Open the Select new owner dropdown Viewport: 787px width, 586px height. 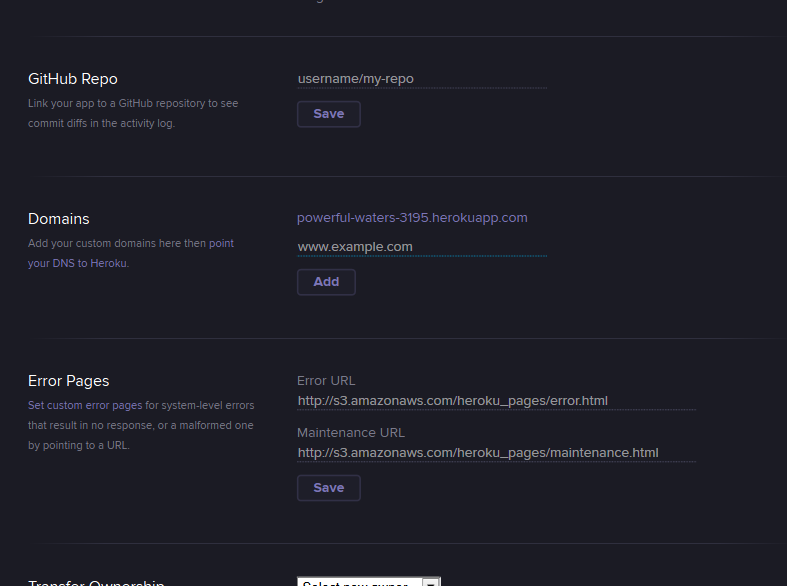point(368,582)
